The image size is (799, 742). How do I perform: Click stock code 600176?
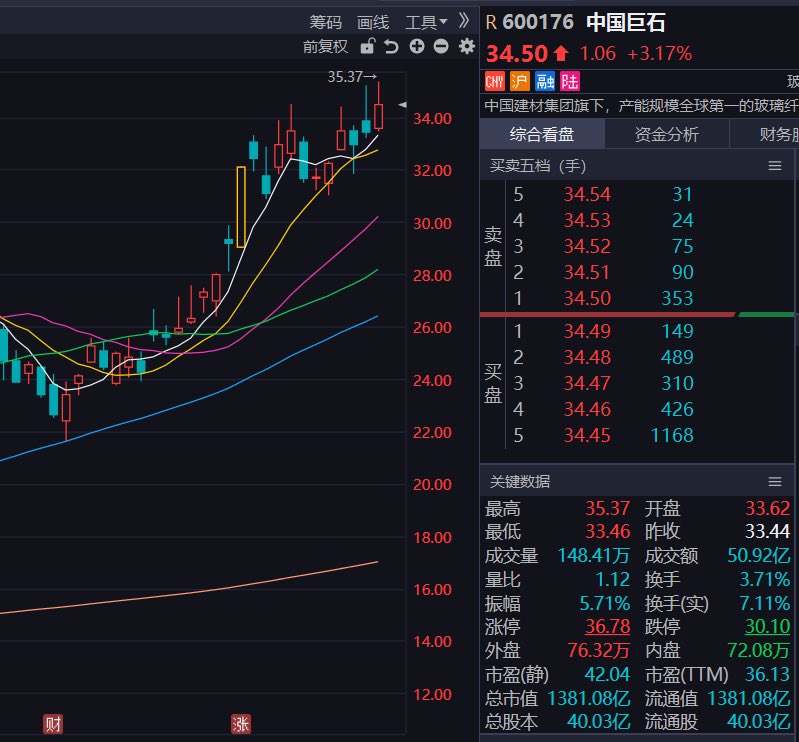pos(538,22)
